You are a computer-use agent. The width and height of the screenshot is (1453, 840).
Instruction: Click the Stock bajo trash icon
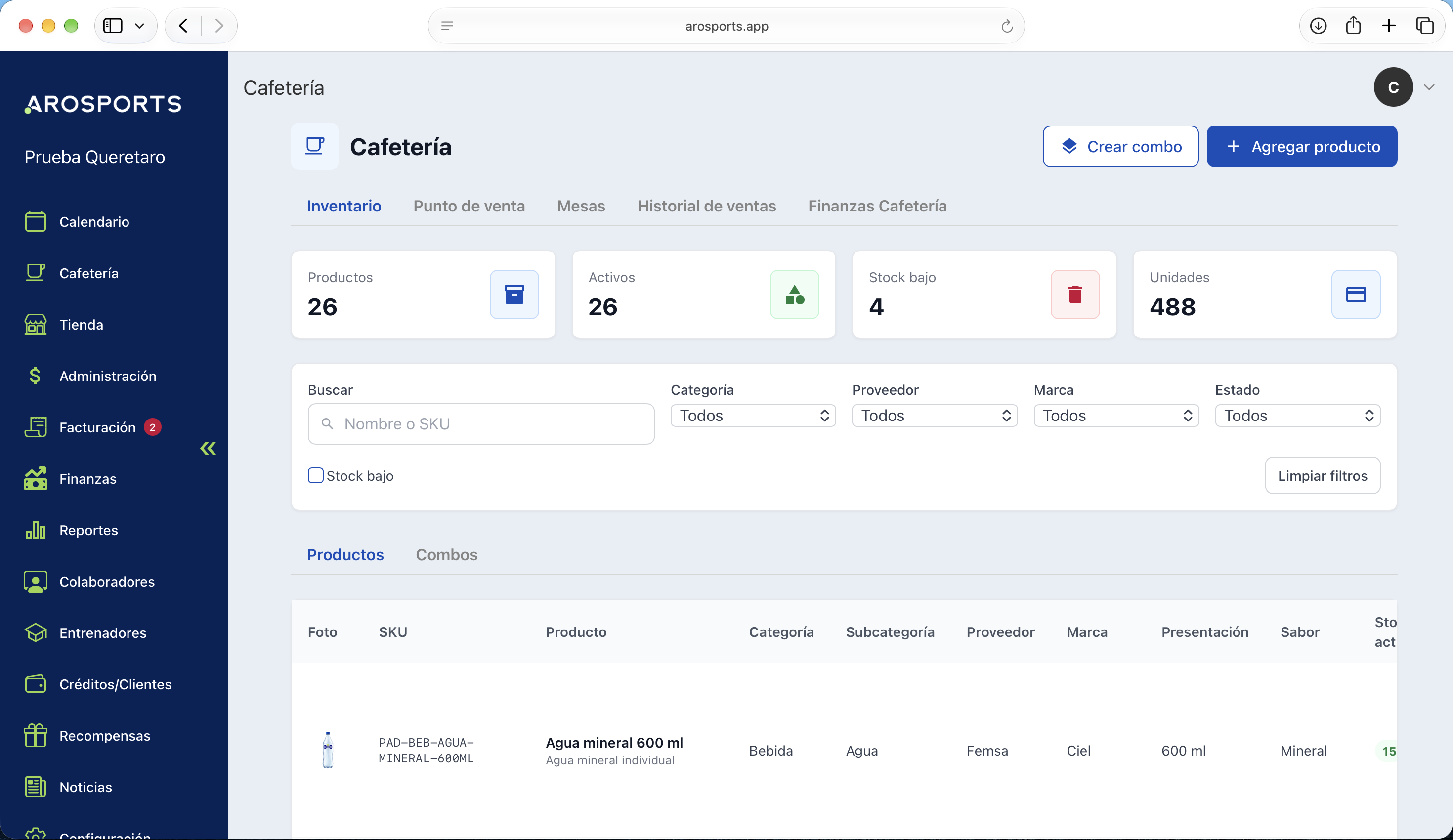click(1075, 294)
